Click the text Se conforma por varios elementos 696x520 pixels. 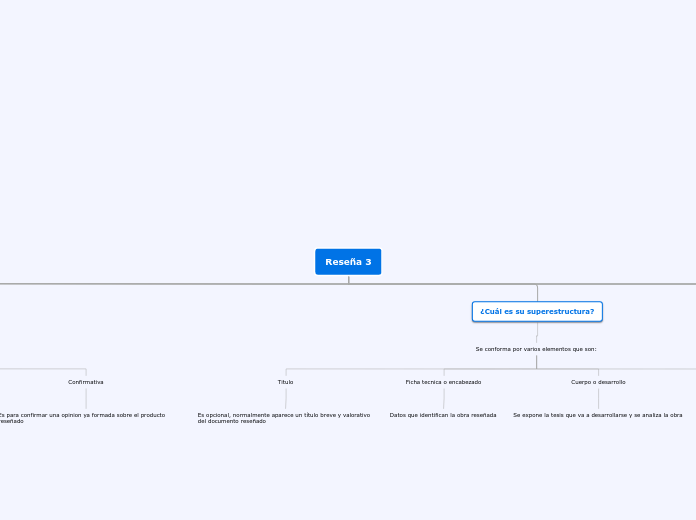(x=536, y=349)
